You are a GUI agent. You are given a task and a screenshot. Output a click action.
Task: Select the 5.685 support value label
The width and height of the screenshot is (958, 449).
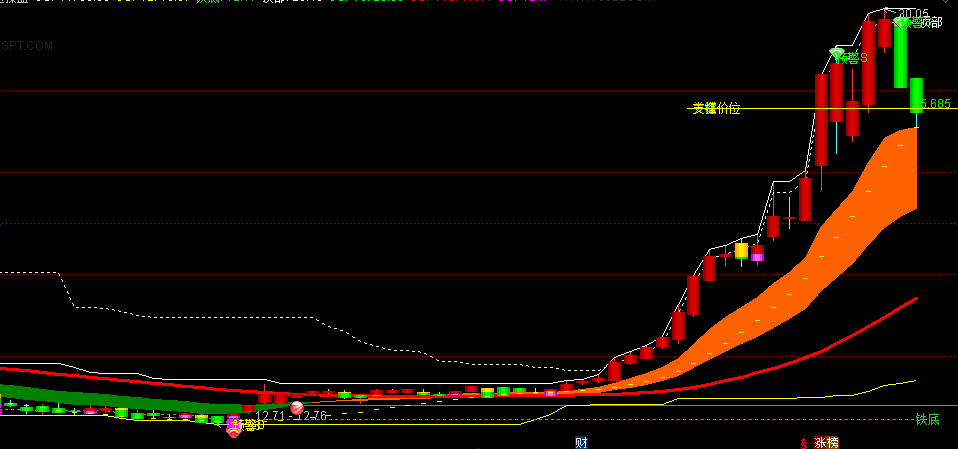coord(937,103)
